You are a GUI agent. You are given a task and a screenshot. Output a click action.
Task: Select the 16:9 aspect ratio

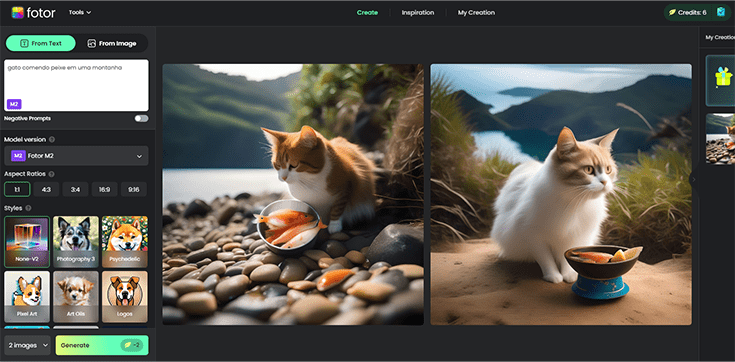105,189
